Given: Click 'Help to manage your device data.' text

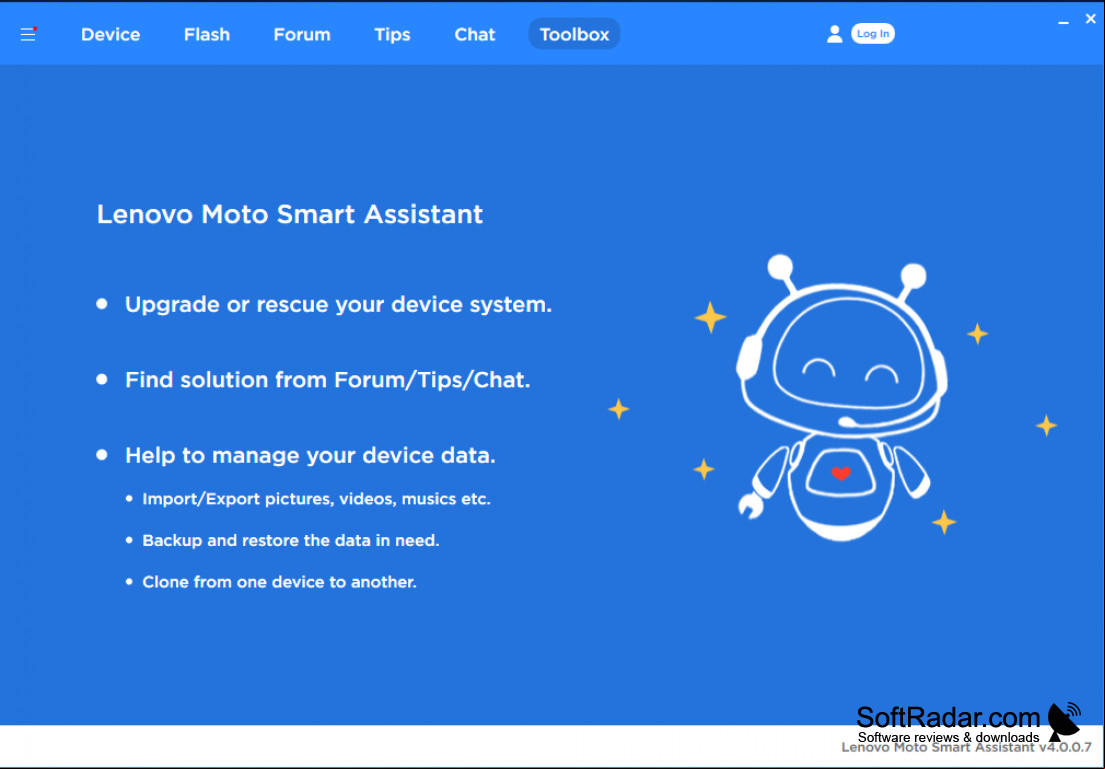Looking at the screenshot, I should click(310, 455).
